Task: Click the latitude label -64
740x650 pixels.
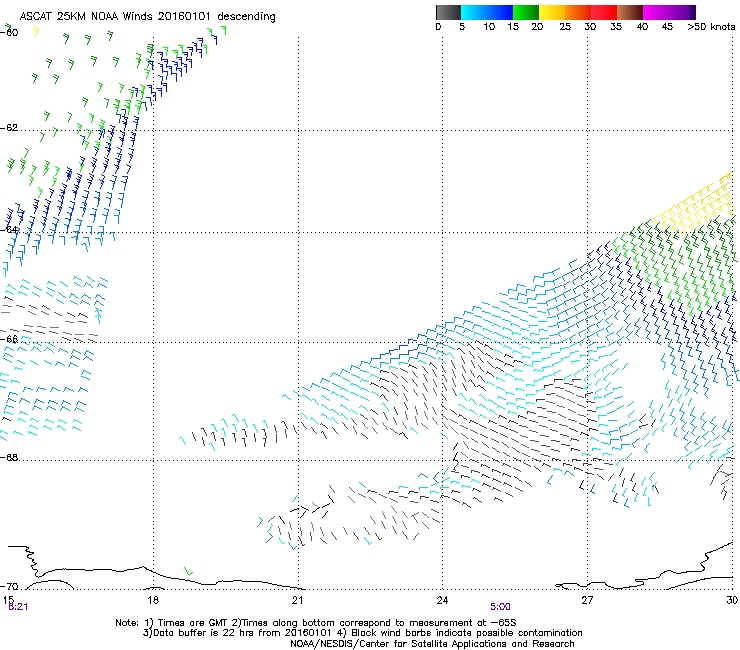Action: click(9, 230)
